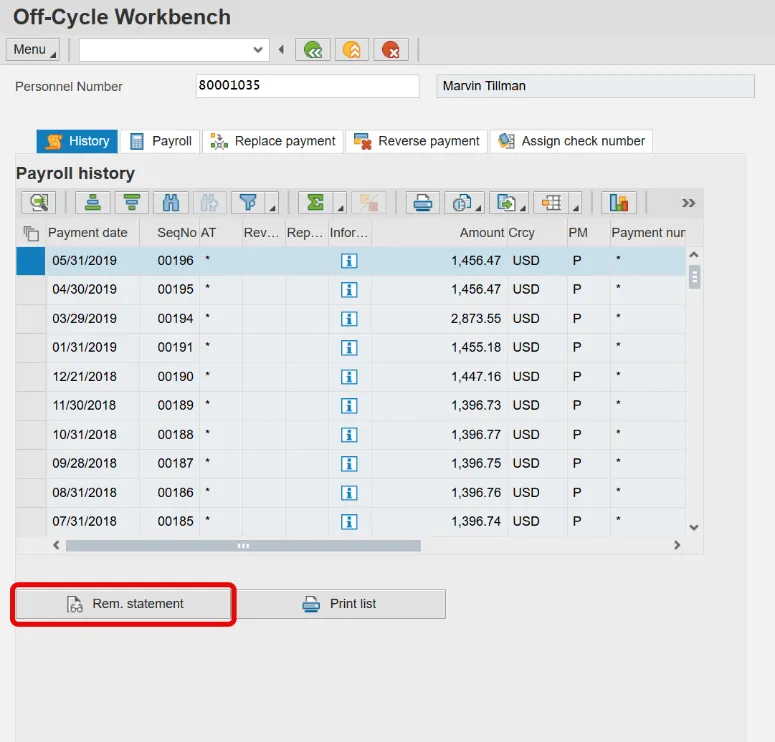The width and height of the screenshot is (775, 742).
Task: Sort payroll history in ascending order
Action: pyautogui.click(x=92, y=202)
